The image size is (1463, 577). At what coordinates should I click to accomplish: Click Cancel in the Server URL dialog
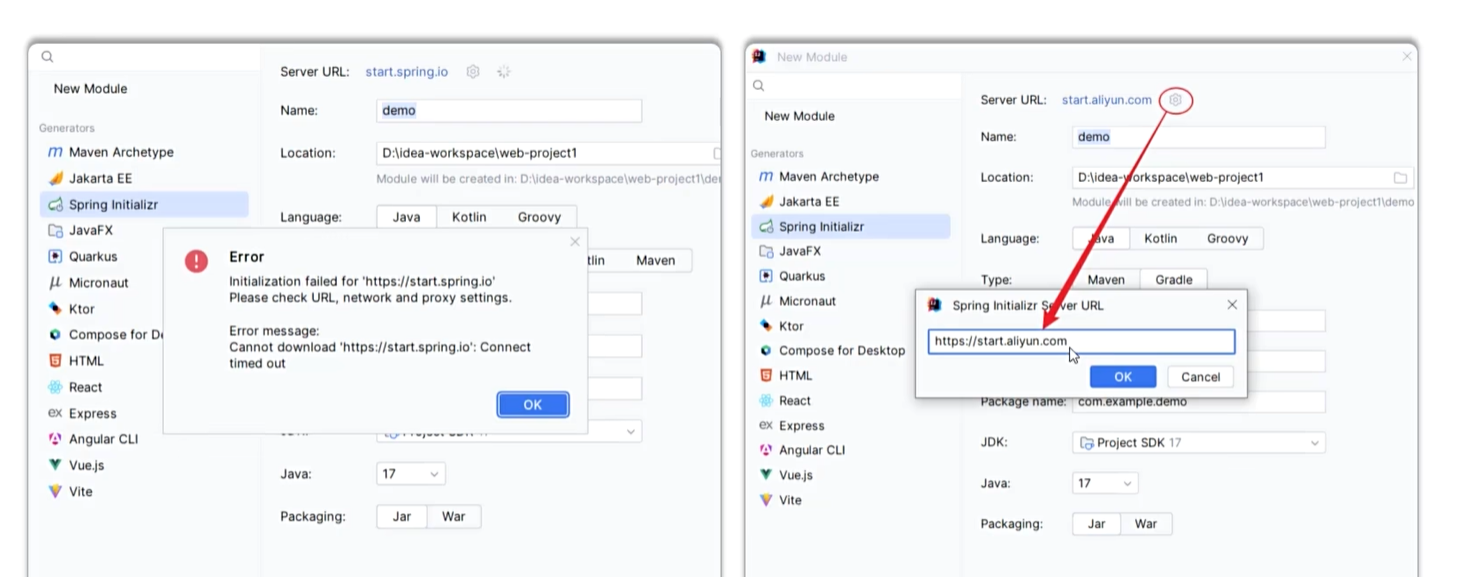[1200, 377]
